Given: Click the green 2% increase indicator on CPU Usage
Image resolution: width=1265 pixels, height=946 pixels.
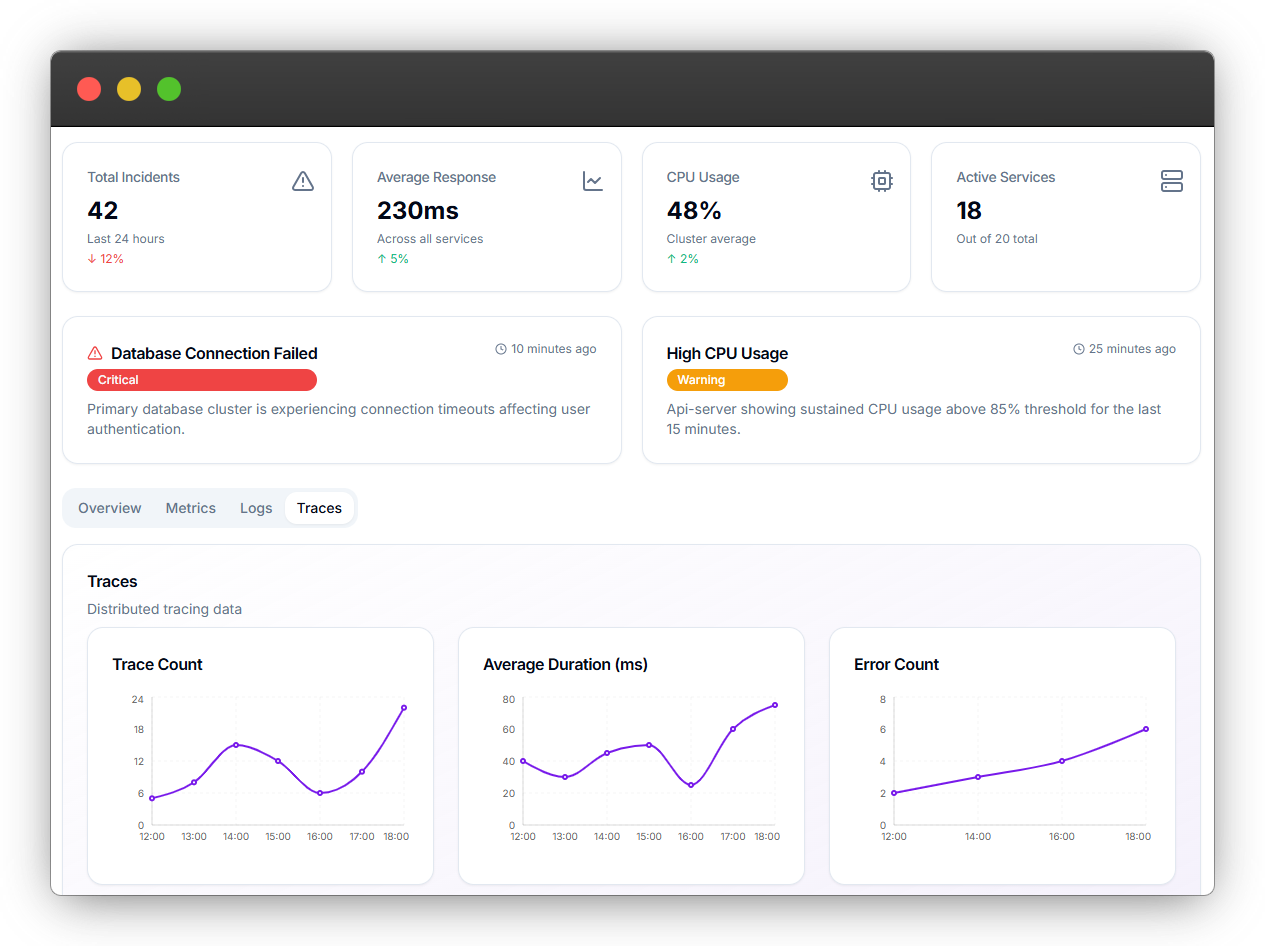Looking at the screenshot, I should pyautogui.click(x=682, y=258).
